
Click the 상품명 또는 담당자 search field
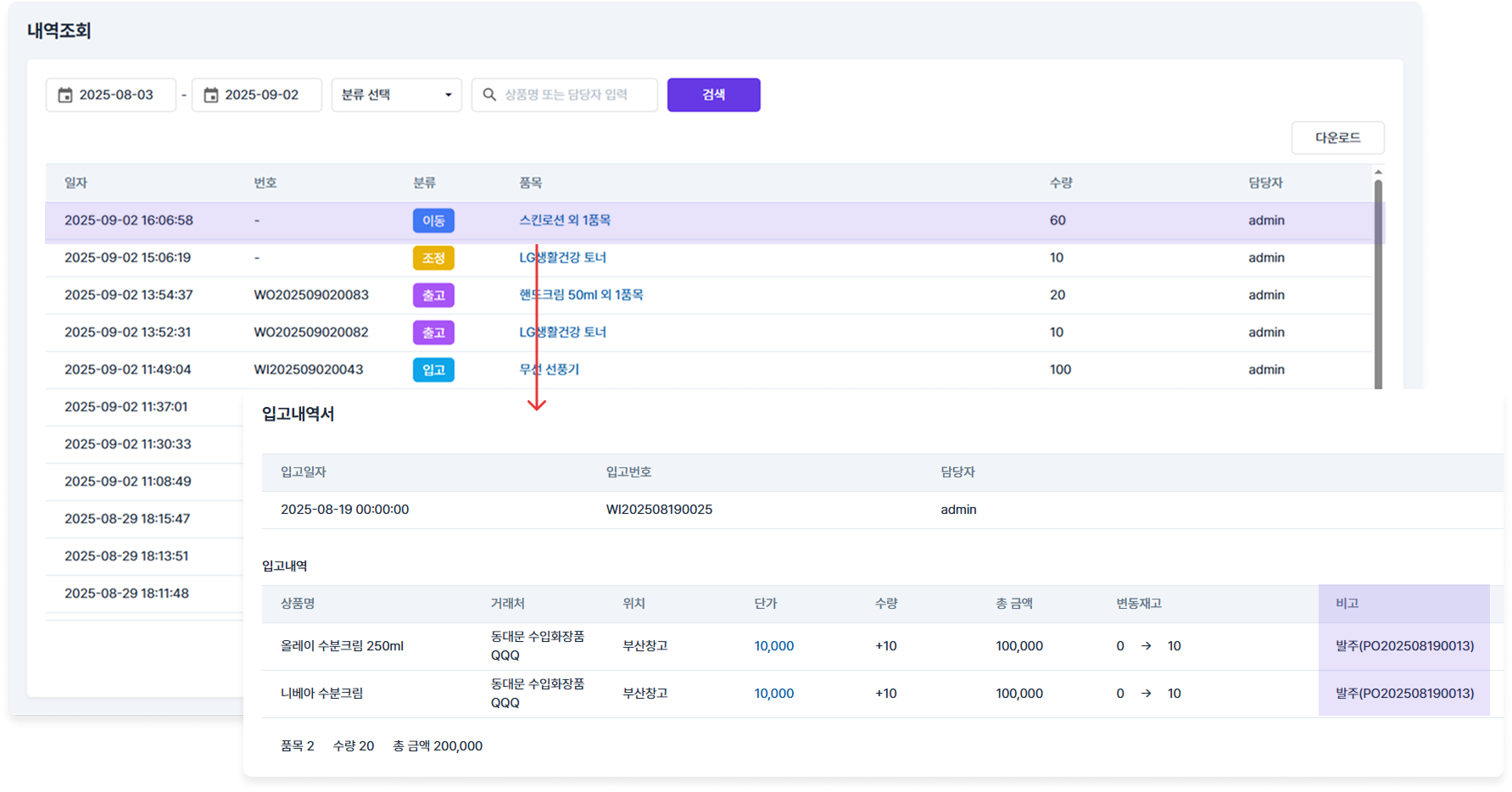(x=572, y=95)
